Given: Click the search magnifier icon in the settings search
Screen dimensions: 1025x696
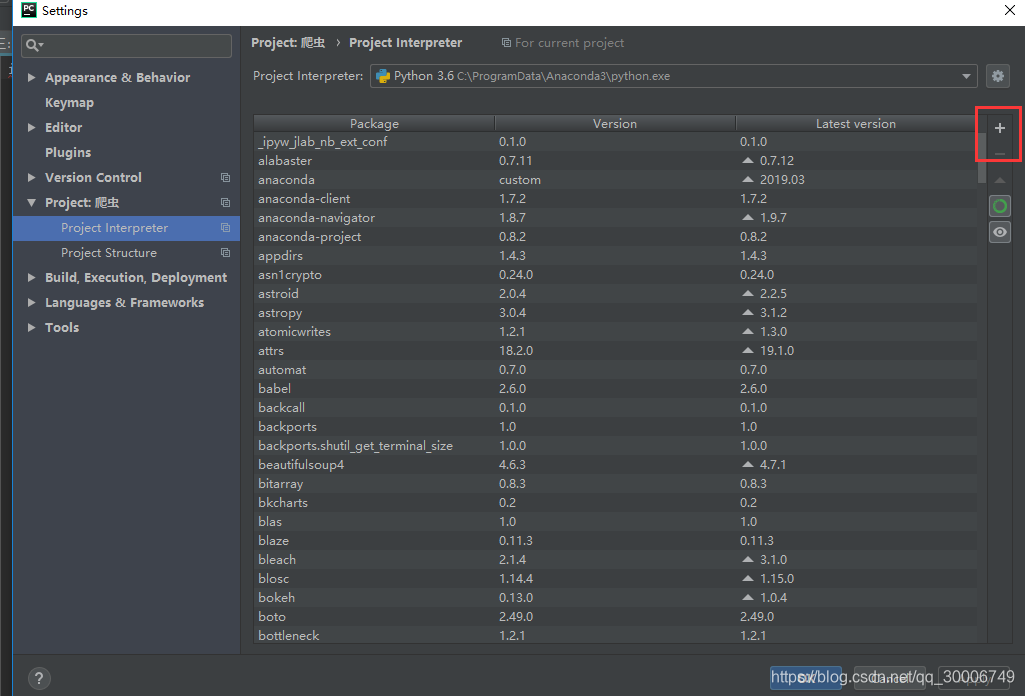Looking at the screenshot, I should tap(33, 45).
